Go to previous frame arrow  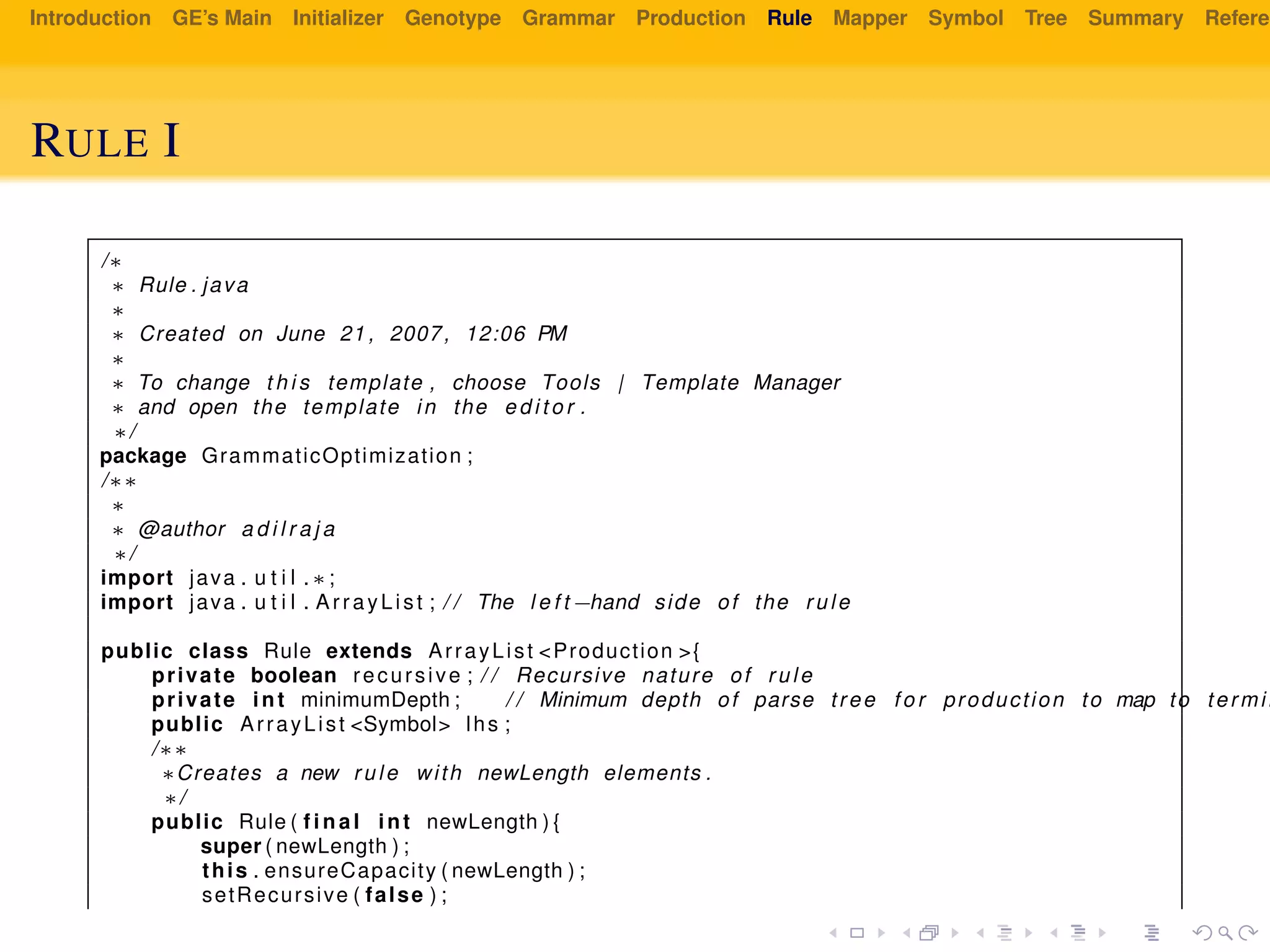point(907,933)
